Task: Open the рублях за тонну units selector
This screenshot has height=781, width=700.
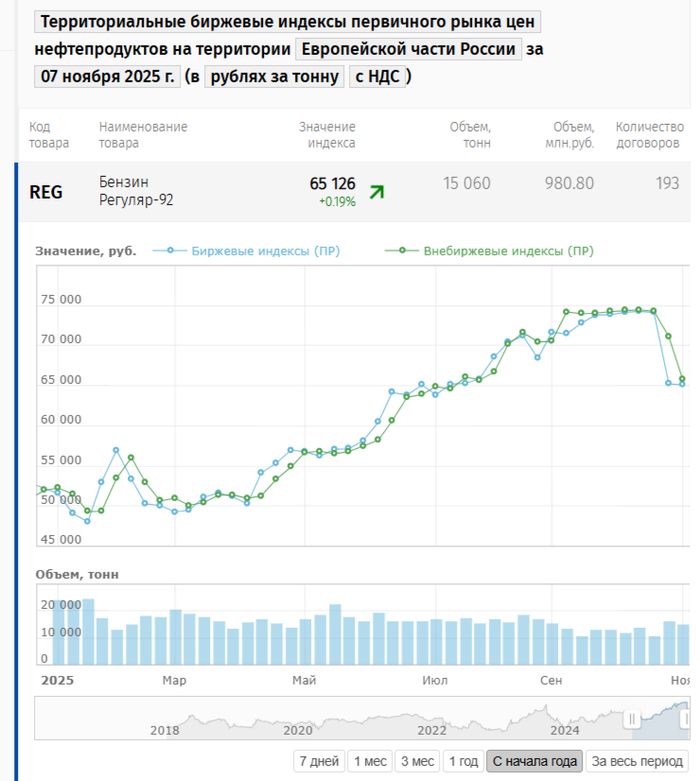Action: point(273,76)
